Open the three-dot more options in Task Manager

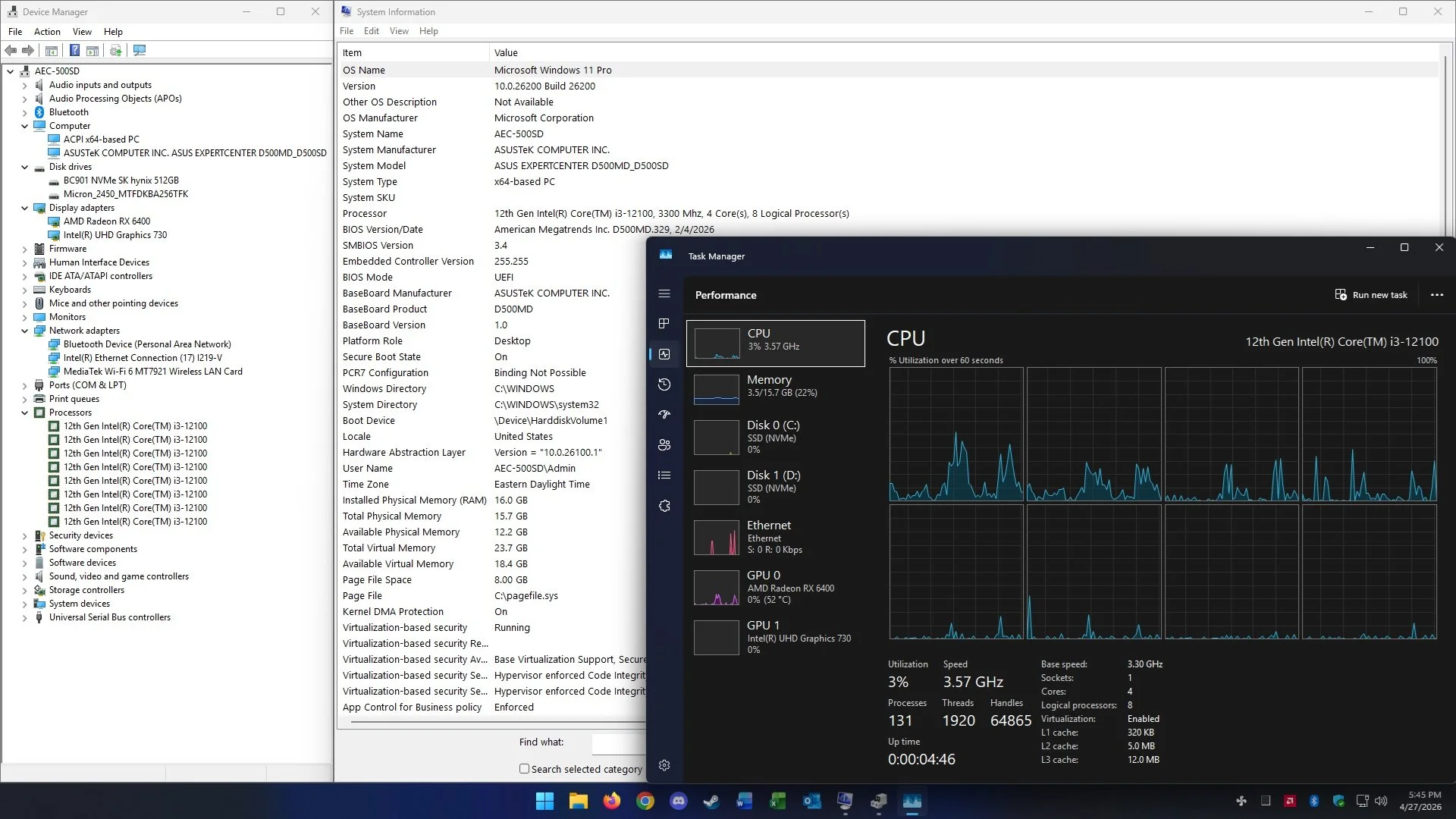1437,295
